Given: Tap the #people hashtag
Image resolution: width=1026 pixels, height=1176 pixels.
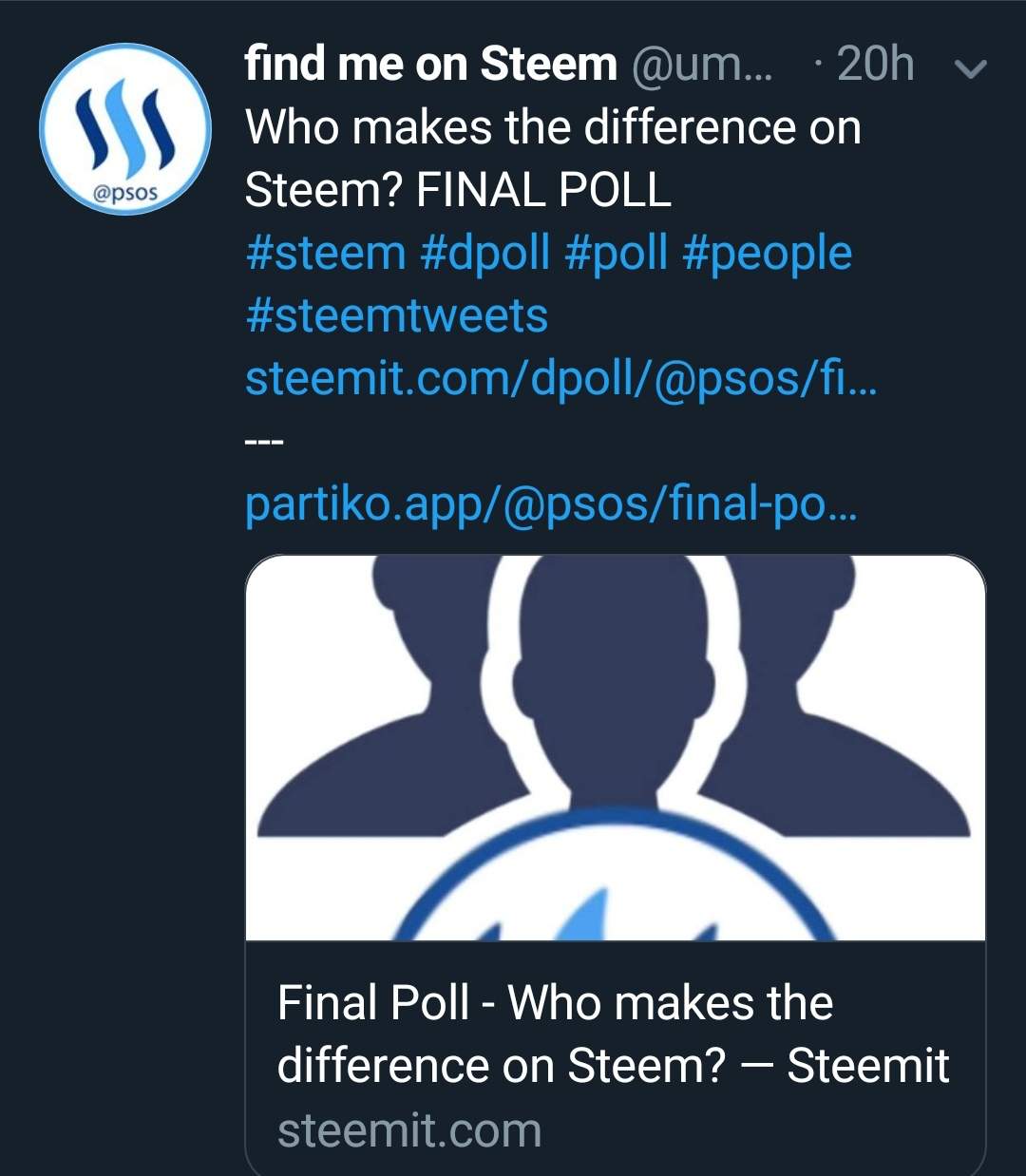Looking at the screenshot, I should coord(767,254).
